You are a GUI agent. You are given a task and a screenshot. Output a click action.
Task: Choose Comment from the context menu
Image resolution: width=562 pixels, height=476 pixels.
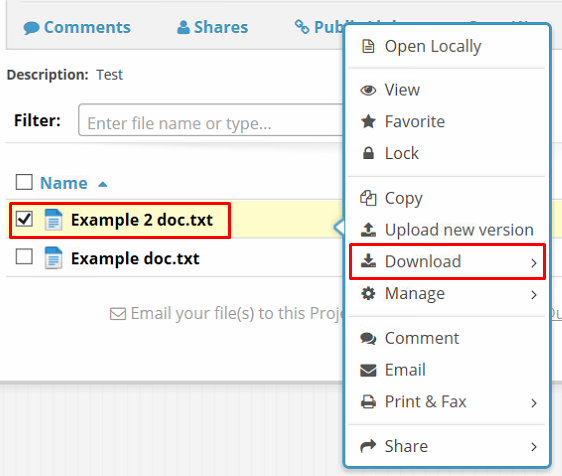pos(422,338)
